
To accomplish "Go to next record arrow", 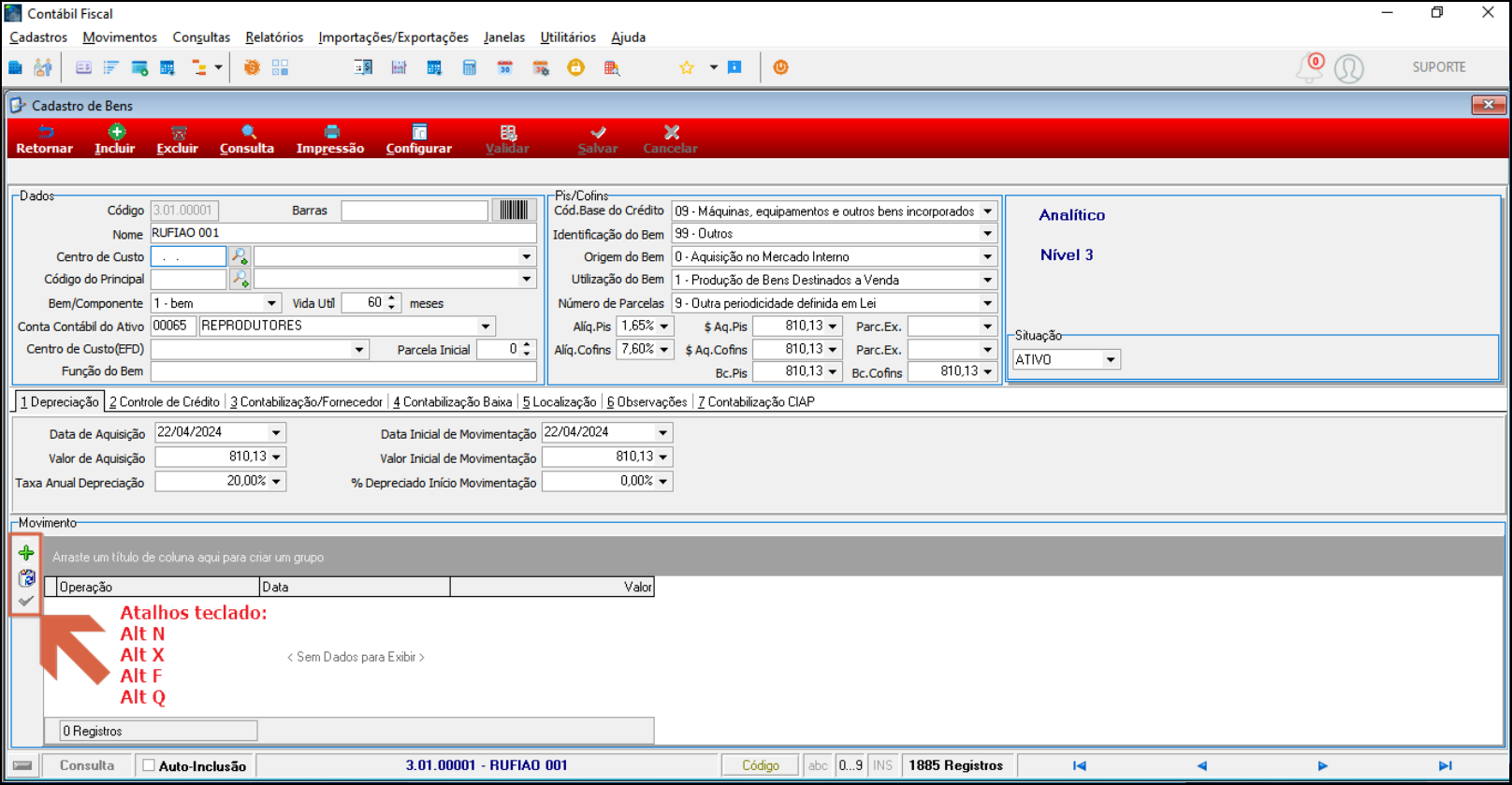I will pos(1323,765).
